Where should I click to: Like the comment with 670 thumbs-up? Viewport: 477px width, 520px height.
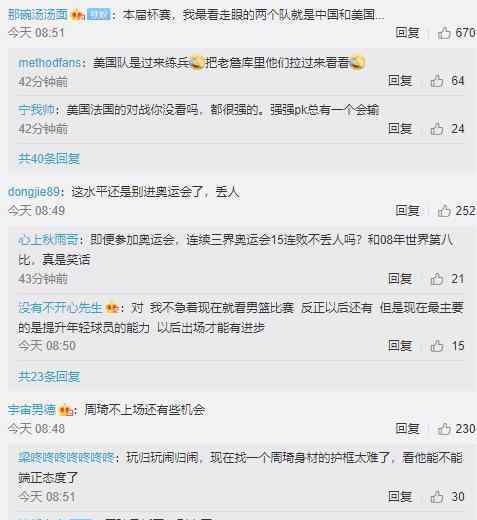pyautogui.click(x=444, y=33)
